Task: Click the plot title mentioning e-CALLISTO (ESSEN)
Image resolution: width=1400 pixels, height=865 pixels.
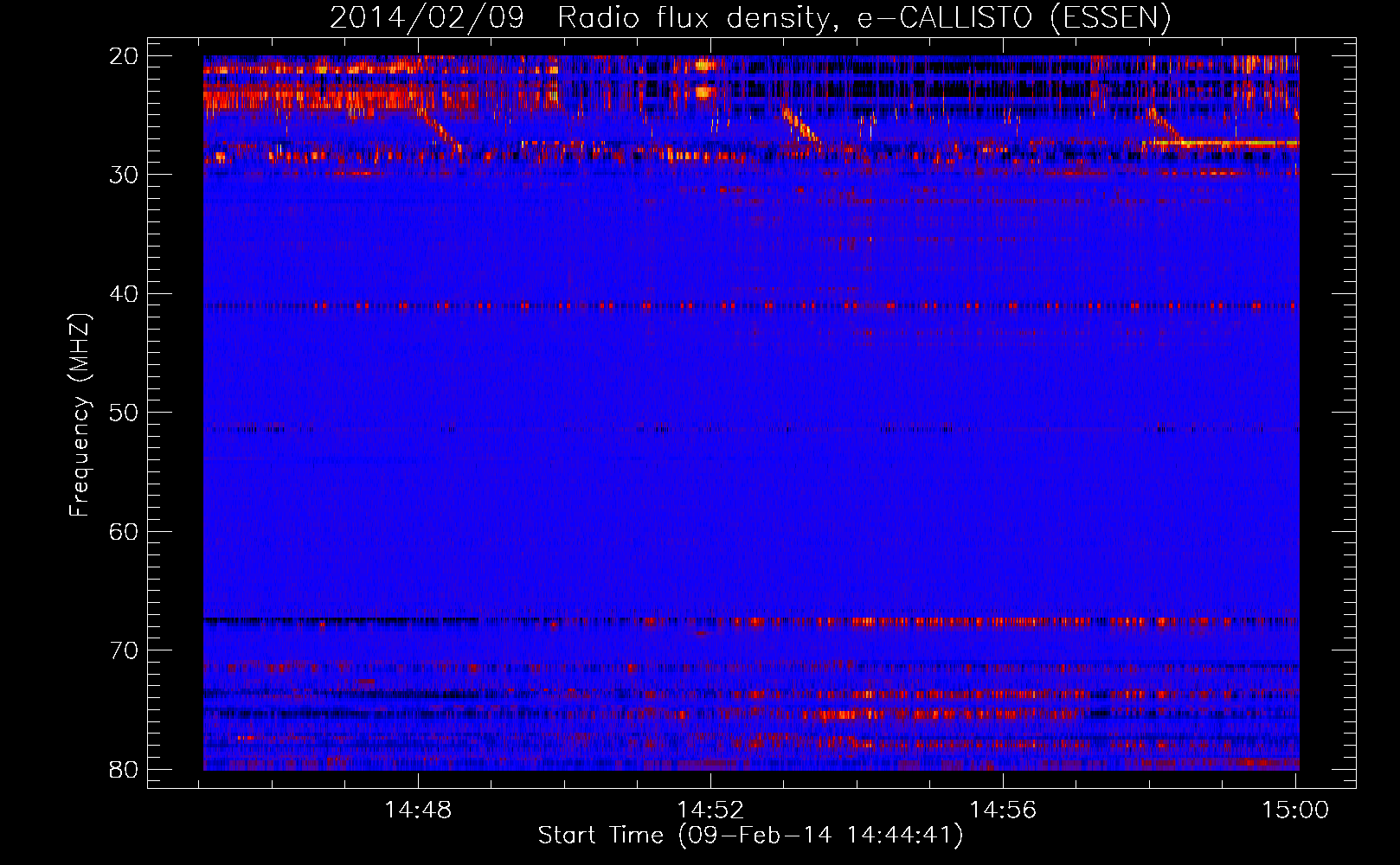Action: coord(750,18)
